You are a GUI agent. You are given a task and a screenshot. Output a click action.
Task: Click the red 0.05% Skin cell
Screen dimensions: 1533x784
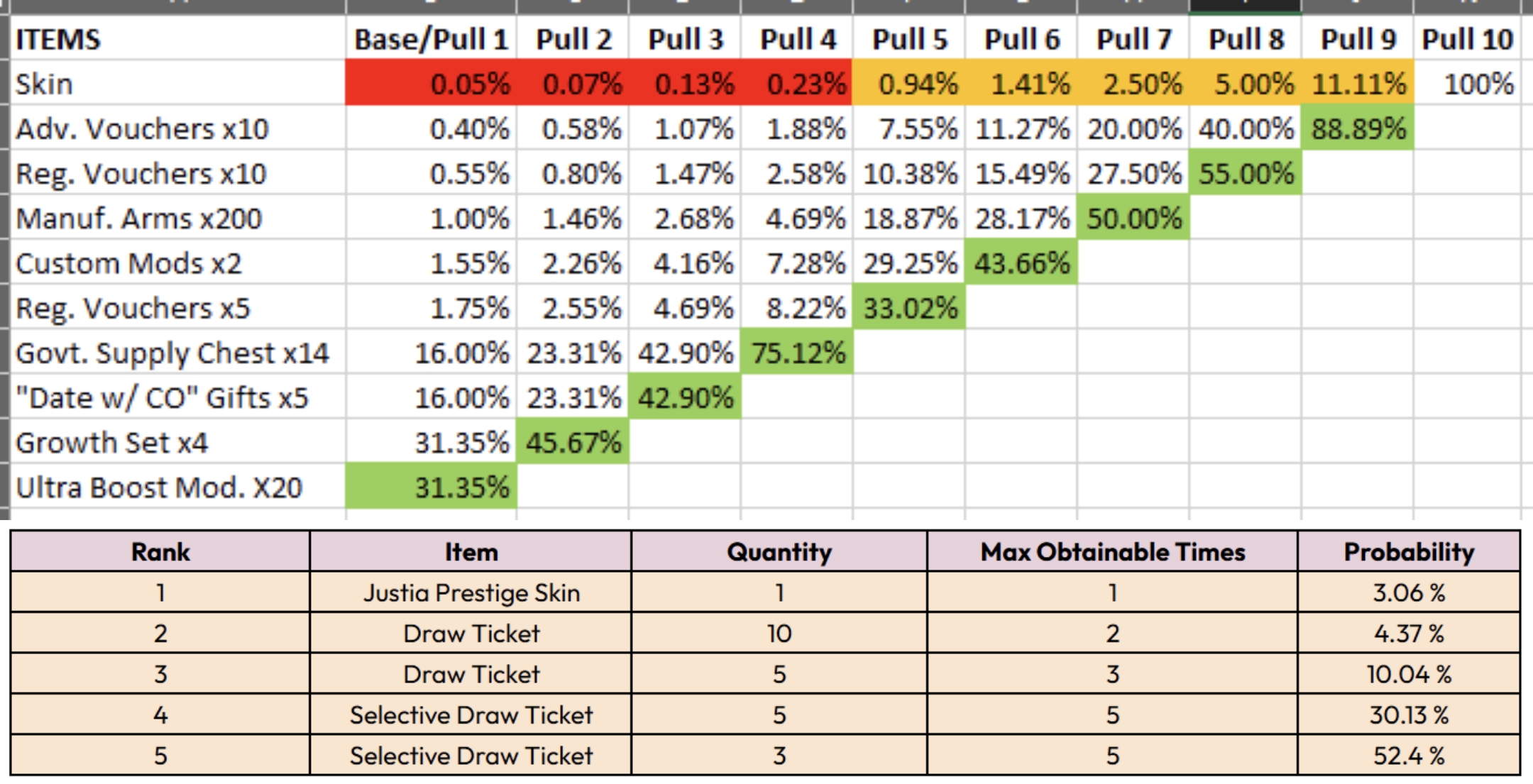tap(431, 83)
